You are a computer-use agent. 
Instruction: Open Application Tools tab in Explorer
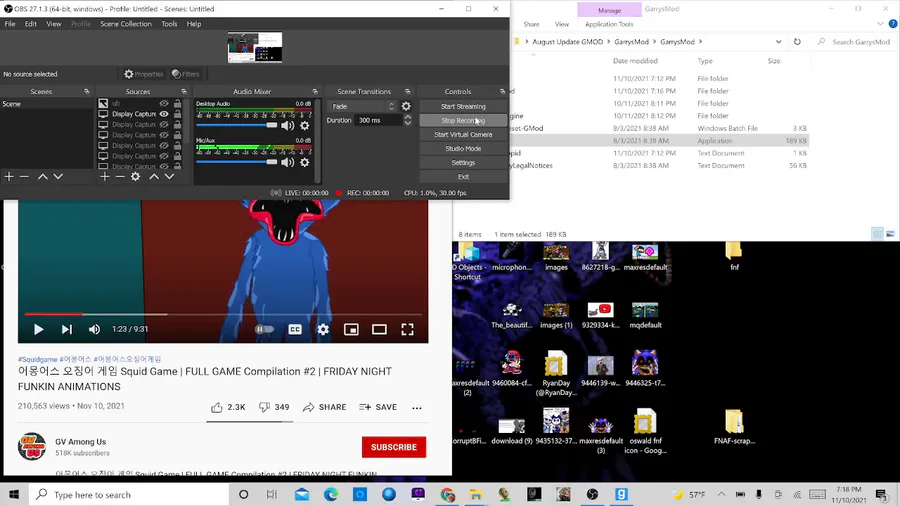point(609,24)
